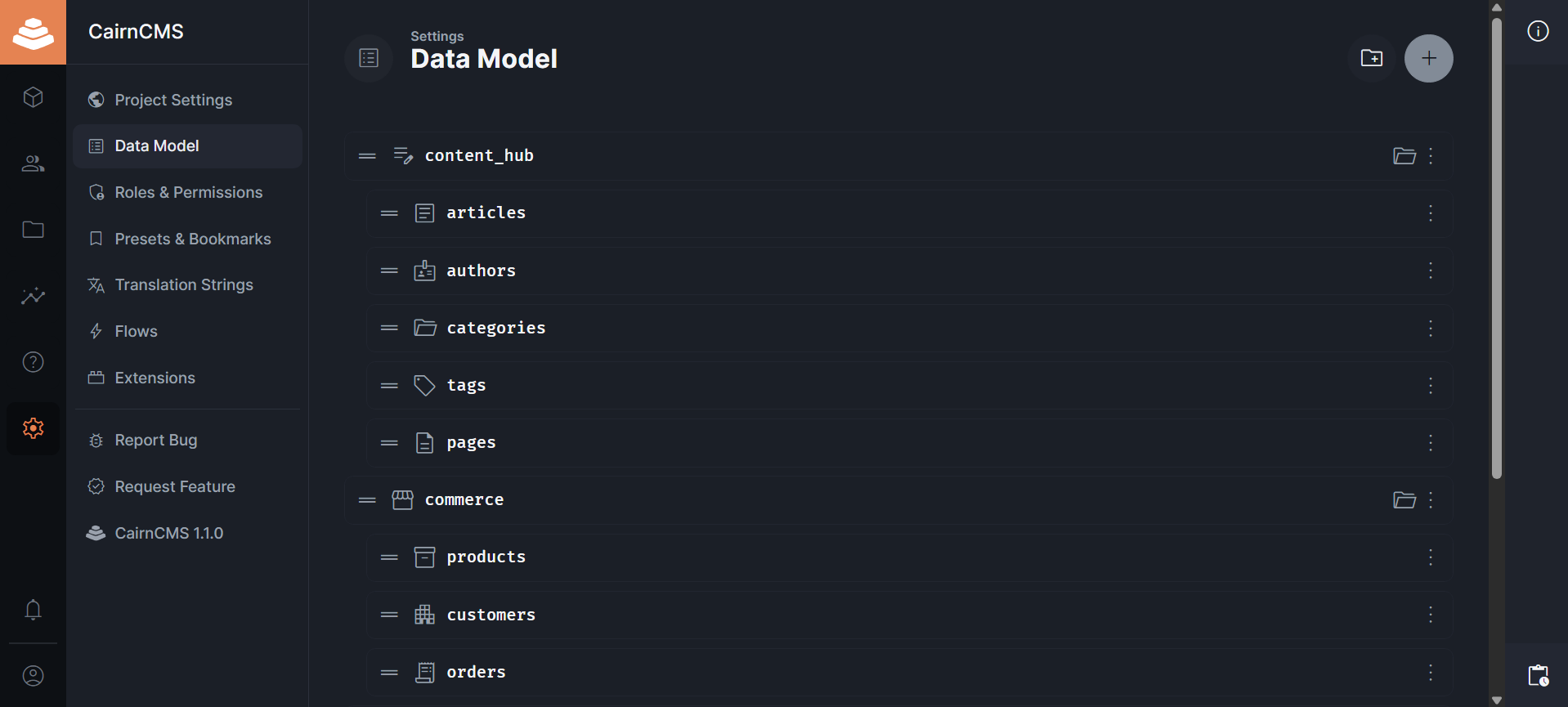Grab the customers row drag handle

click(389, 615)
